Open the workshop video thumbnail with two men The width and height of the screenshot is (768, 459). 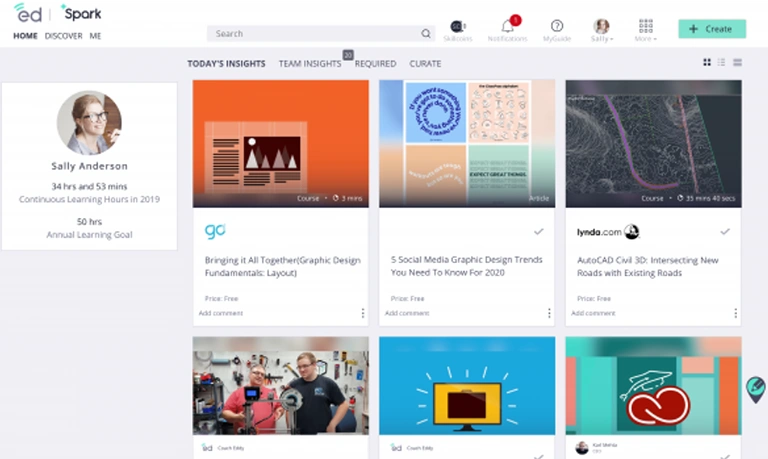281,386
